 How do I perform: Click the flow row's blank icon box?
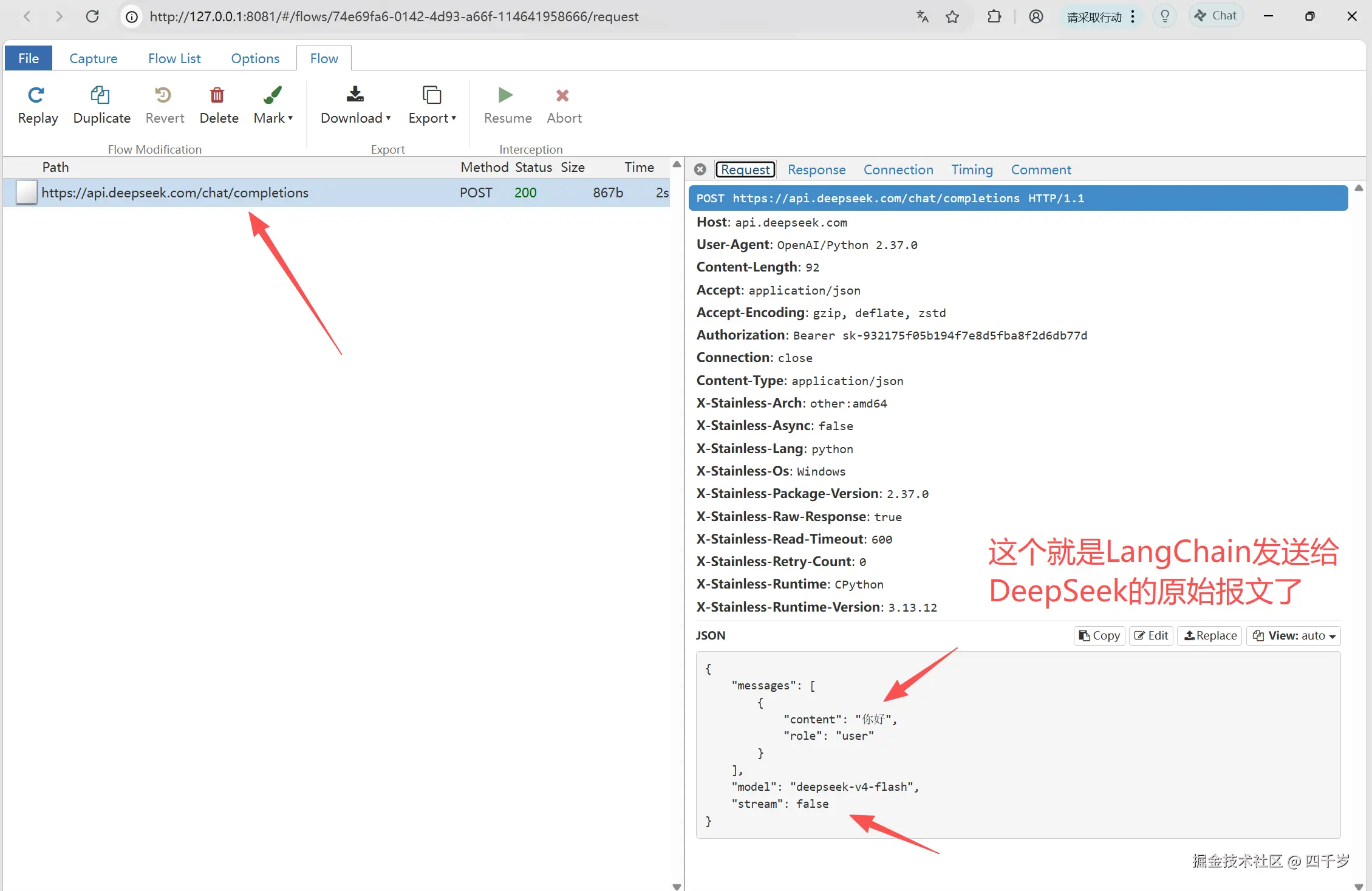click(26, 192)
